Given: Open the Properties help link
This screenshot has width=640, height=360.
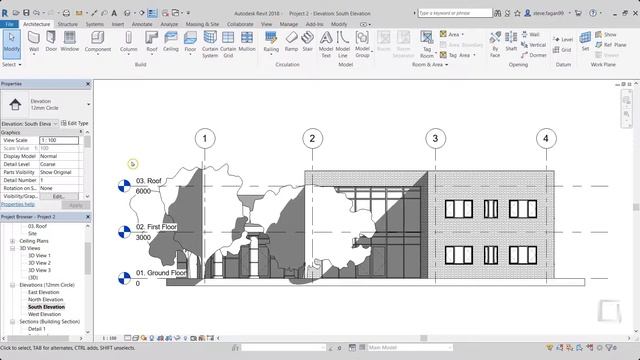Looking at the screenshot, I should click(x=18, y=204).
